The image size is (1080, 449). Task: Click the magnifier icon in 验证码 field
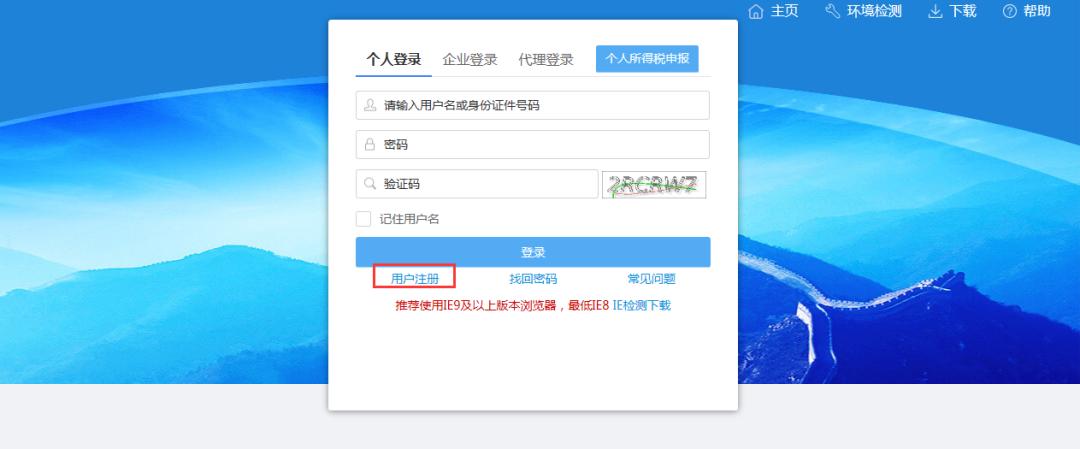[370, 184]
